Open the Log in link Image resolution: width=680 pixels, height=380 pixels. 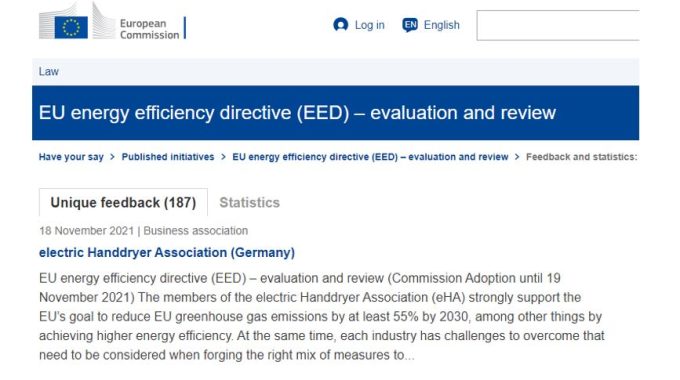point(369,25)
